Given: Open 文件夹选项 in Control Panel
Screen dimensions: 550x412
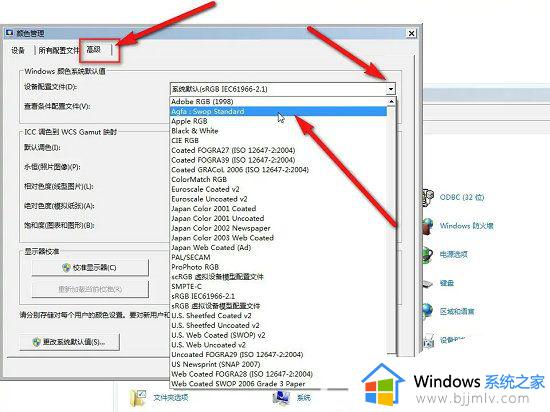Looking at the screenshot, I should [171, 397].
